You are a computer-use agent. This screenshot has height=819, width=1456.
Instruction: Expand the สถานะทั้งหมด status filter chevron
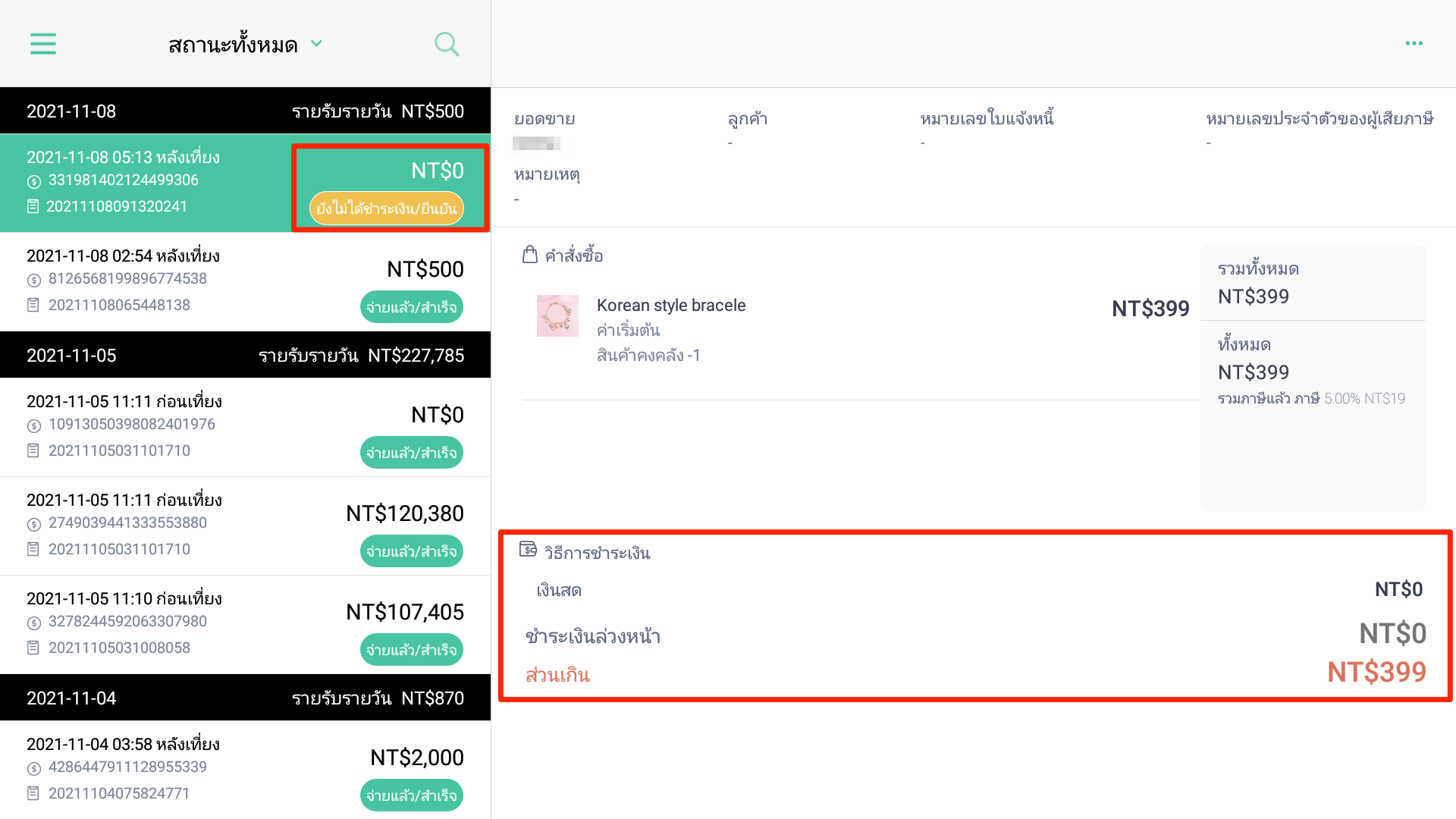pyautogui.click(x=317, y=44)
